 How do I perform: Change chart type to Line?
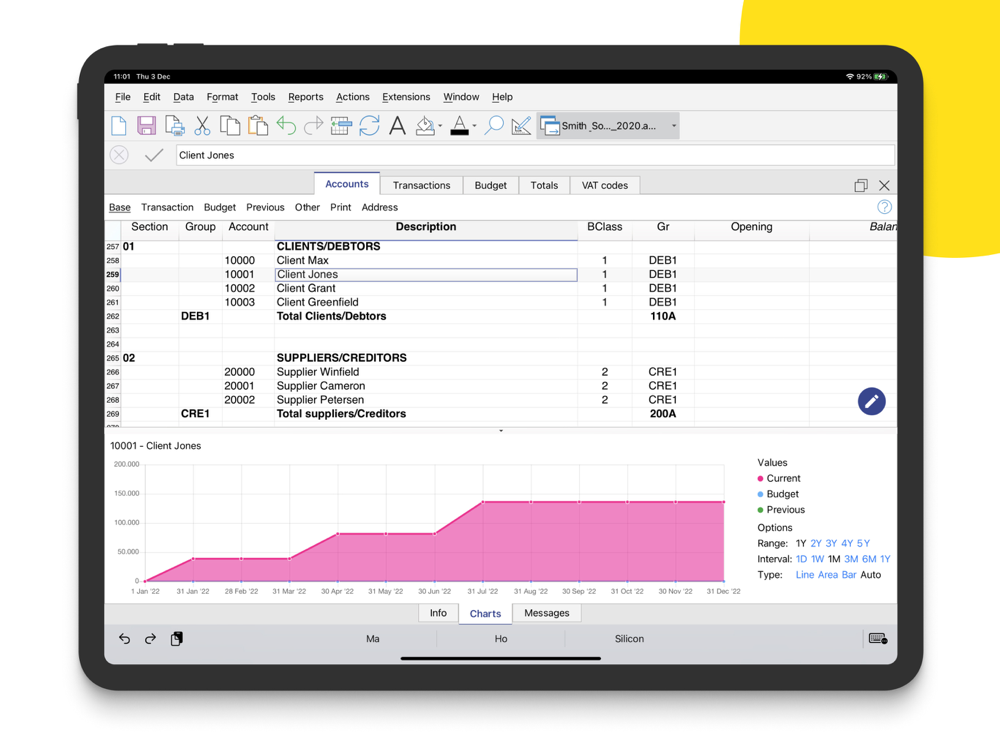(x=805, y=575)
